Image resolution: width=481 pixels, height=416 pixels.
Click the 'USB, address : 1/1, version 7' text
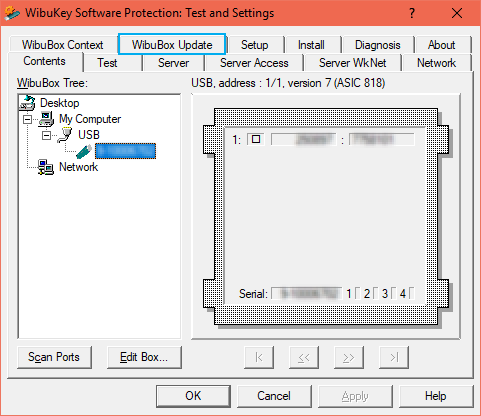pyautogui.click(x=288, y=83)
